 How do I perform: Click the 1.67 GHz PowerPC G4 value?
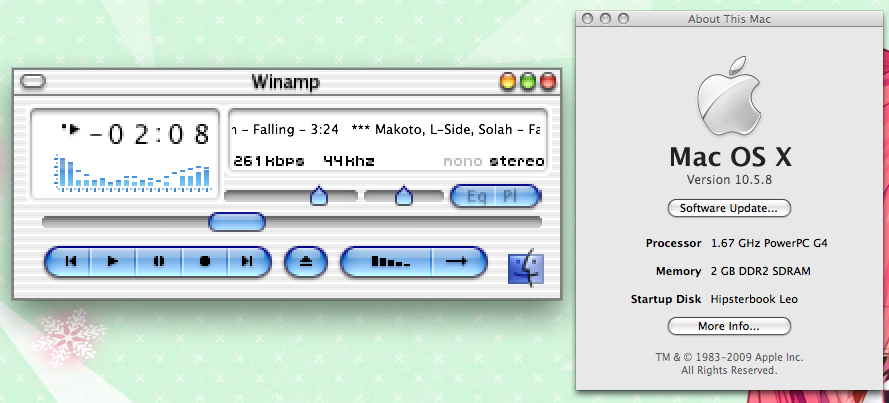pos(769,243)
